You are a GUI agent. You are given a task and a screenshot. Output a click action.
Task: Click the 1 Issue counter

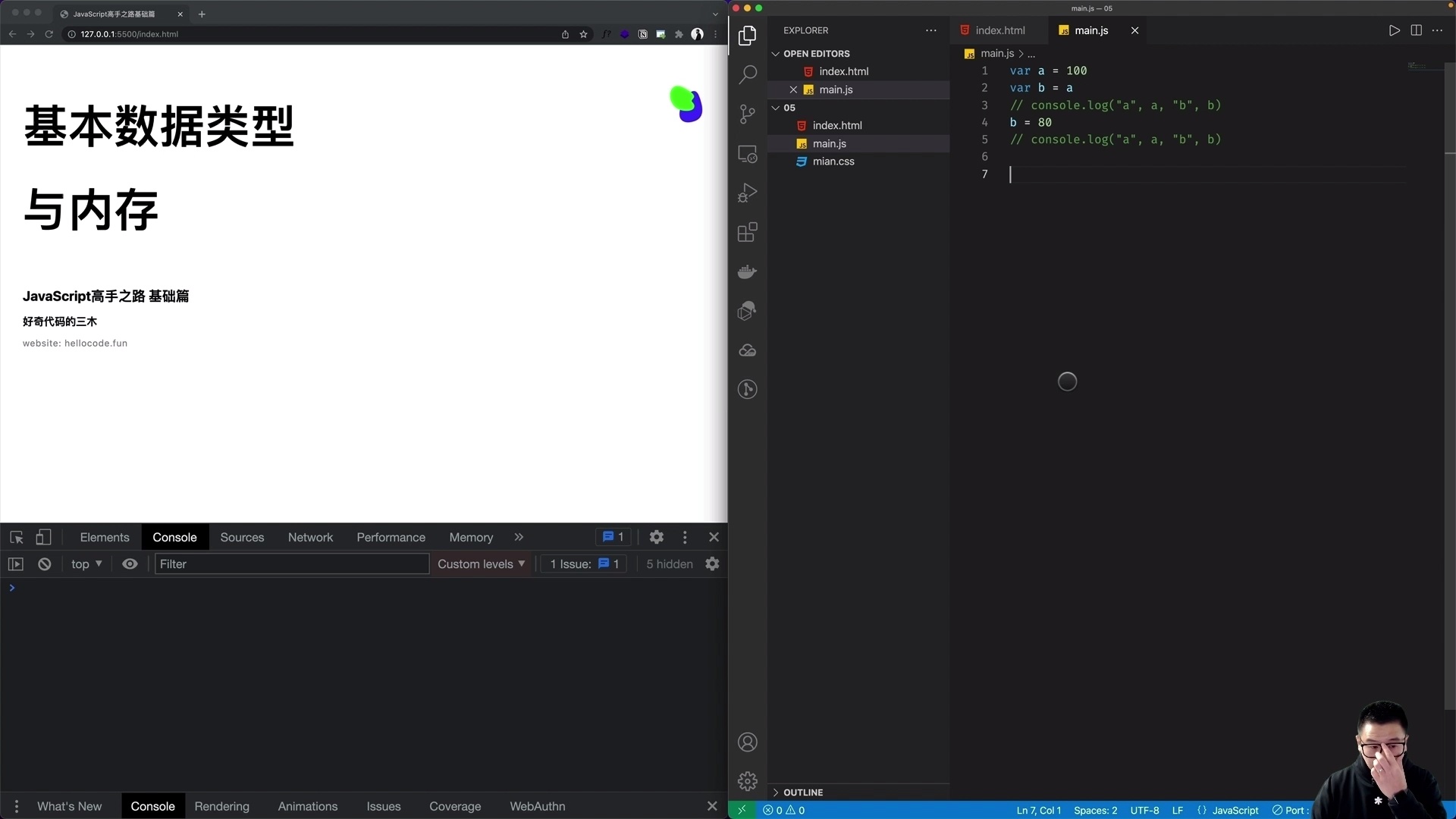[582, 564]
